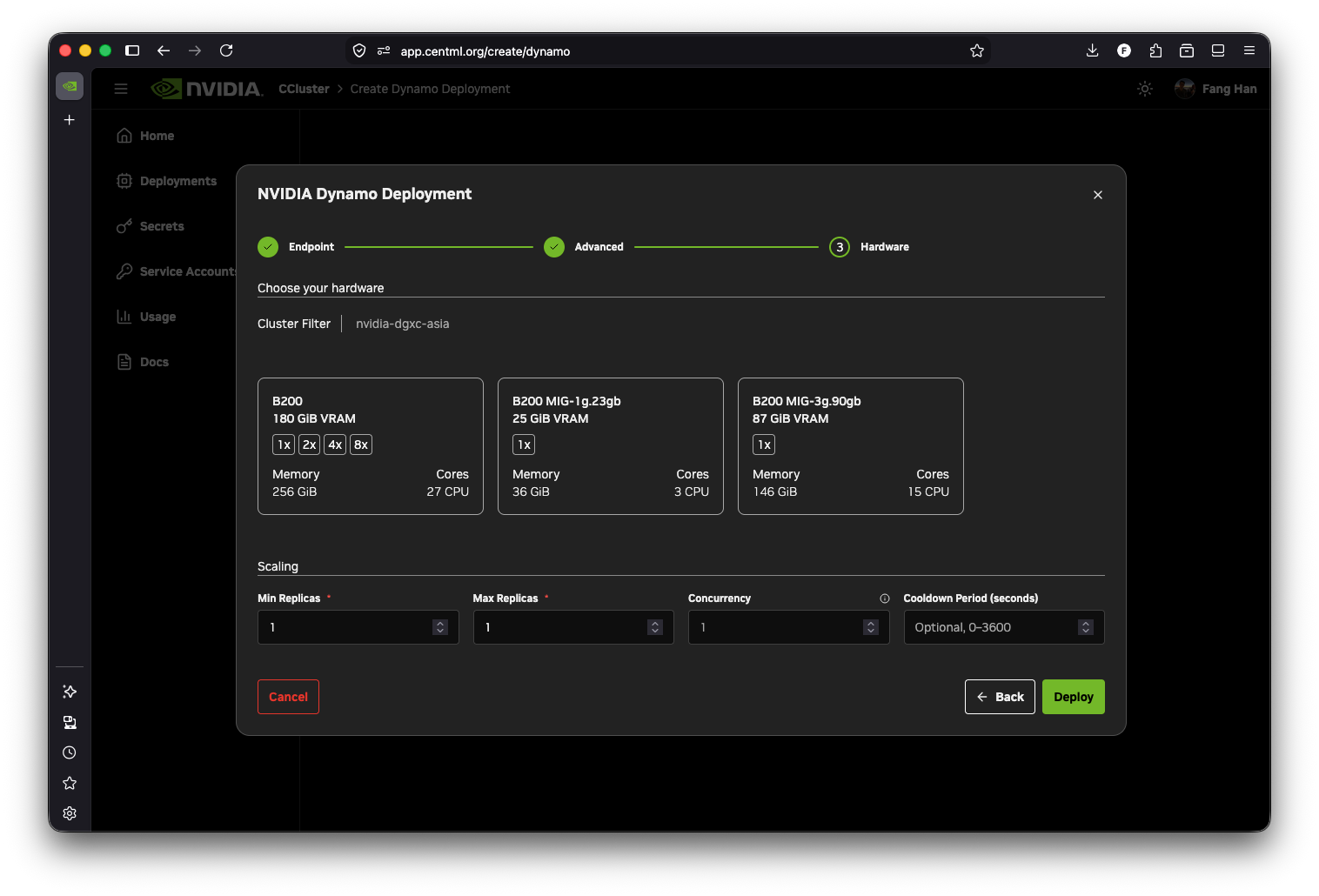Image resolution: width=1319 pixels, height=896 pixels.
Task: Click the Max Replicas input field
Action: (x=573, y=627)
